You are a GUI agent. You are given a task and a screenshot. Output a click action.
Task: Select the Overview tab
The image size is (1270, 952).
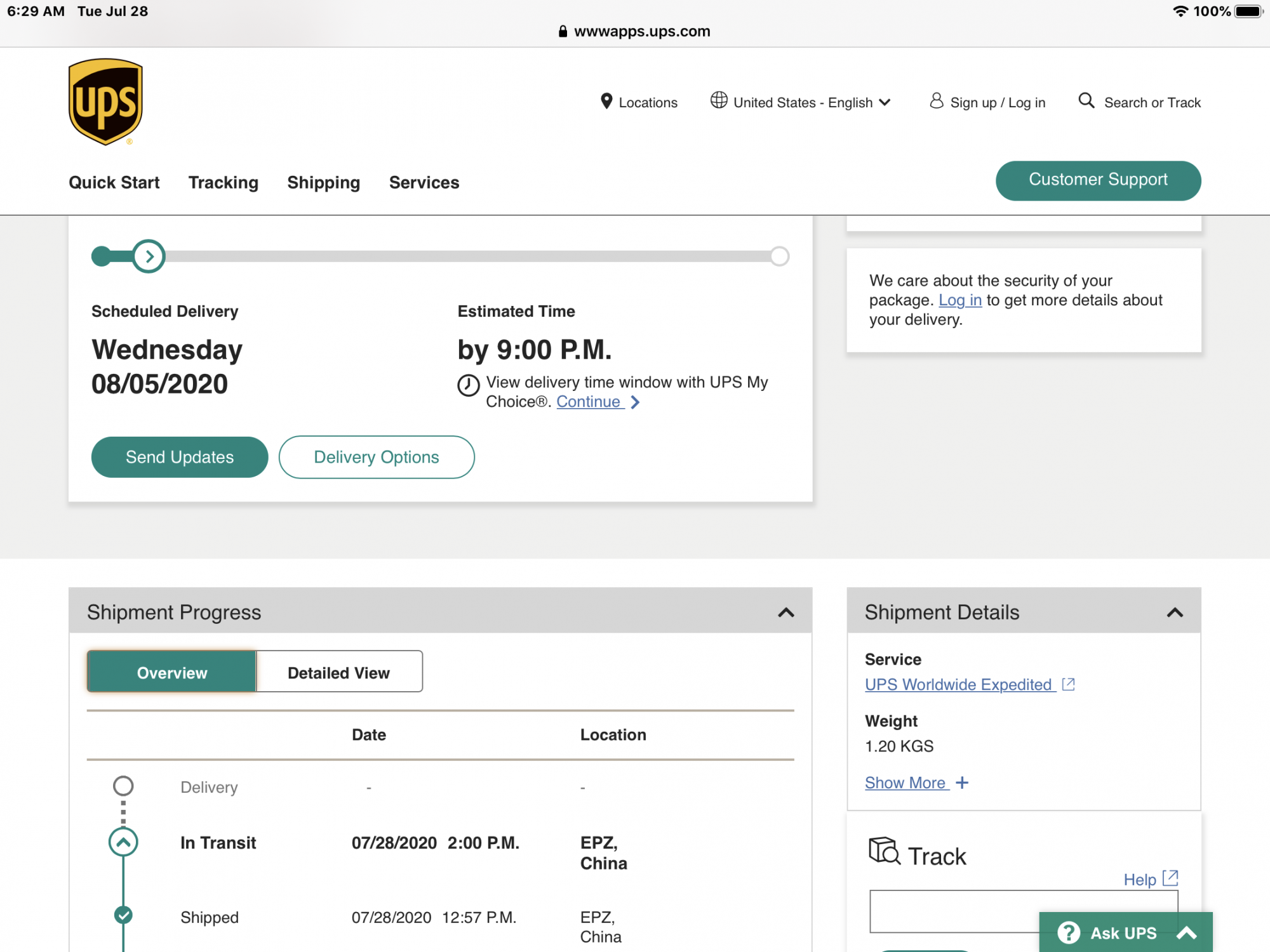171,671
